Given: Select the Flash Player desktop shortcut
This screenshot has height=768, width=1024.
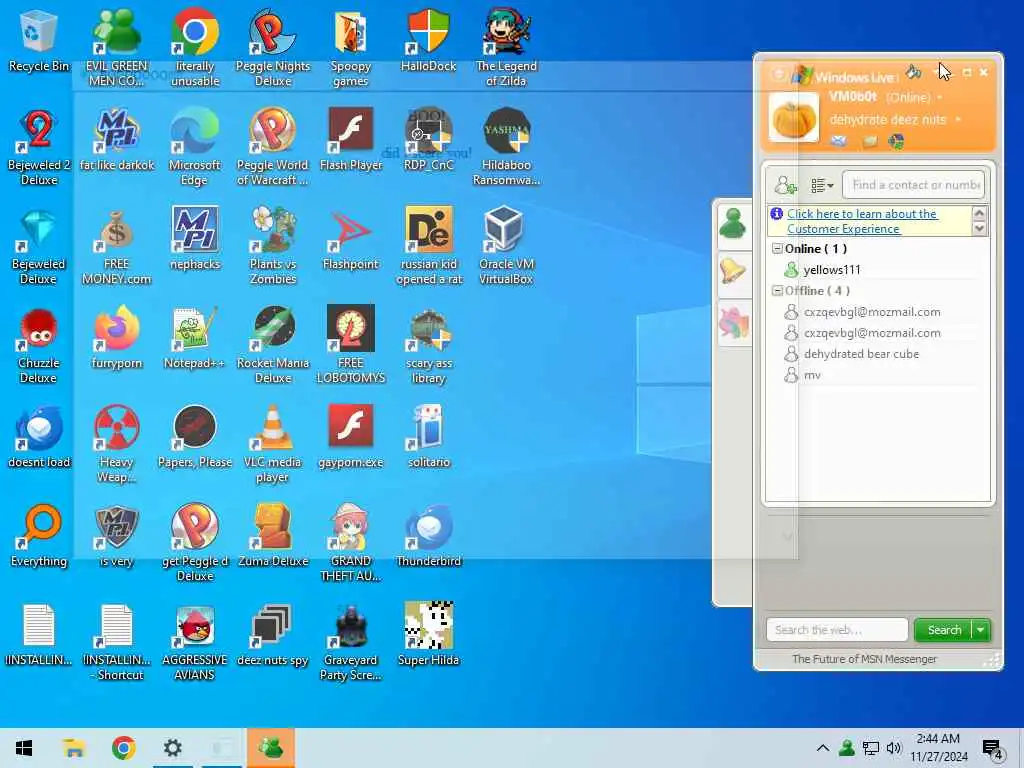Looking at the screenshot, I should point(350,140).
